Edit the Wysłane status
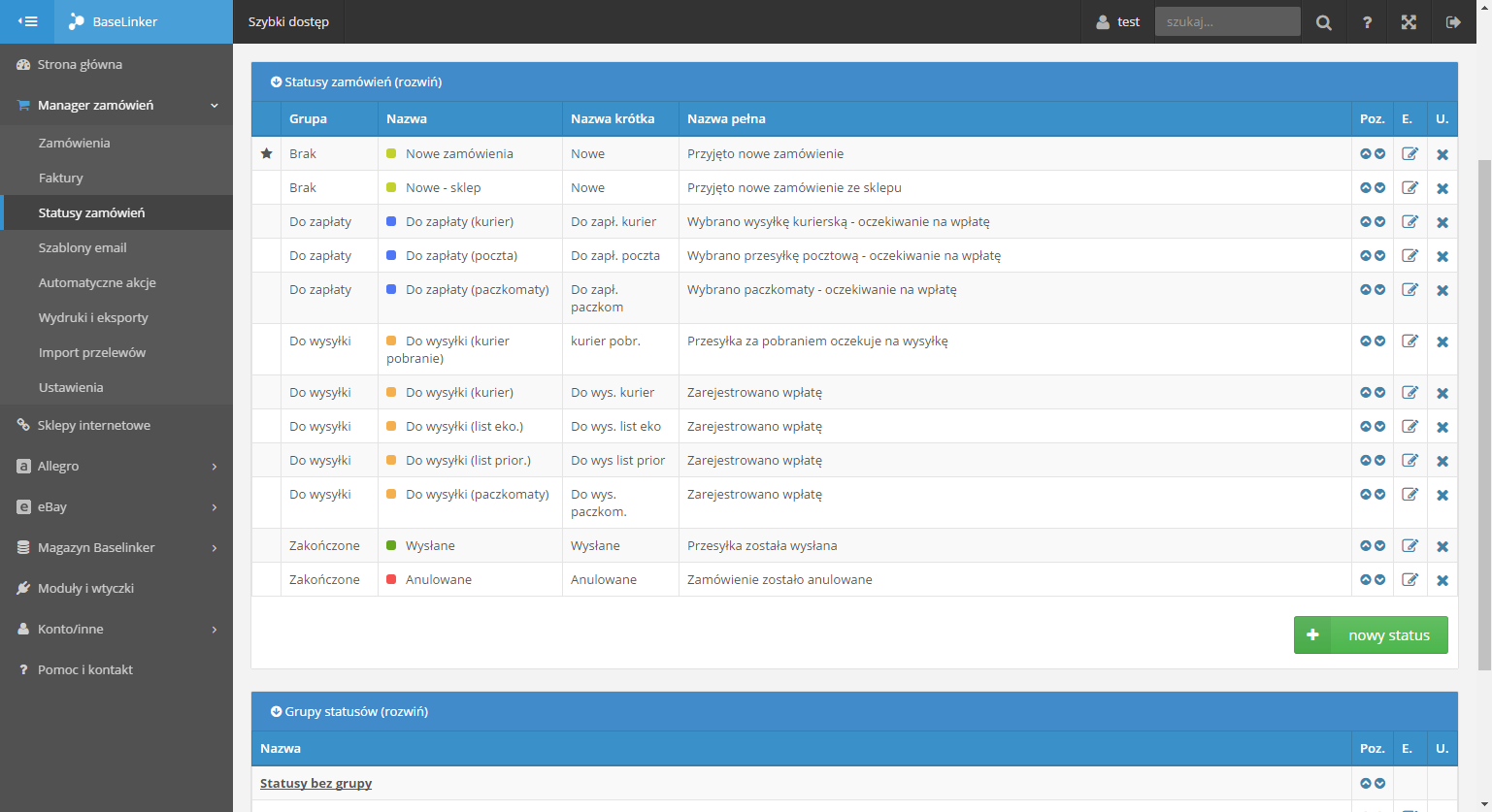 [1409, 545]
